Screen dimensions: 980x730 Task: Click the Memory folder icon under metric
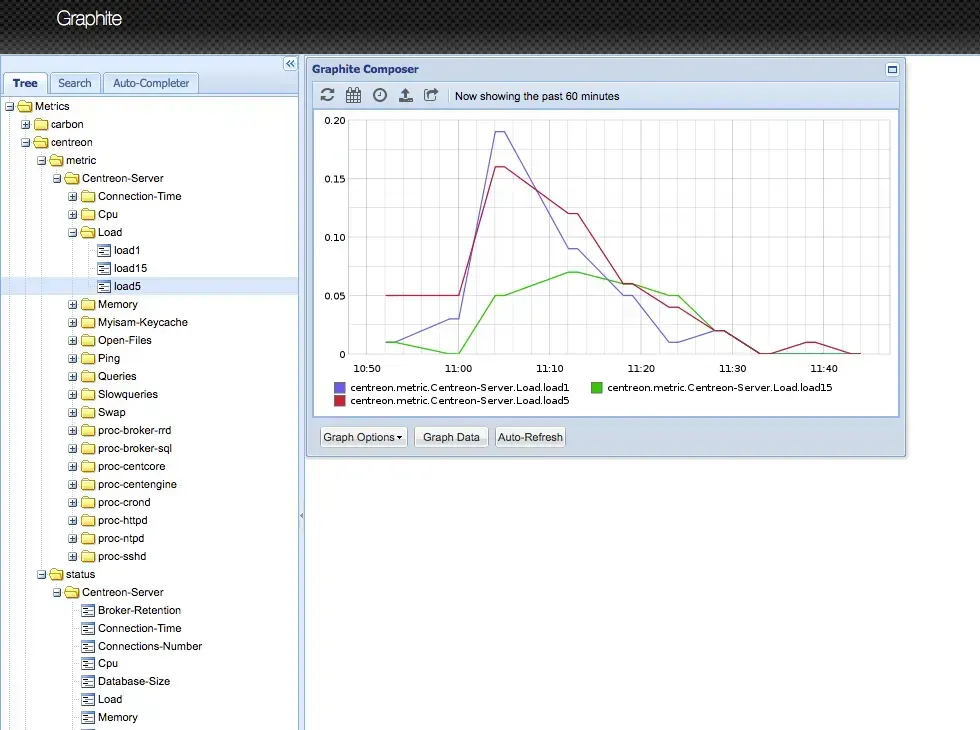(88, 304)
